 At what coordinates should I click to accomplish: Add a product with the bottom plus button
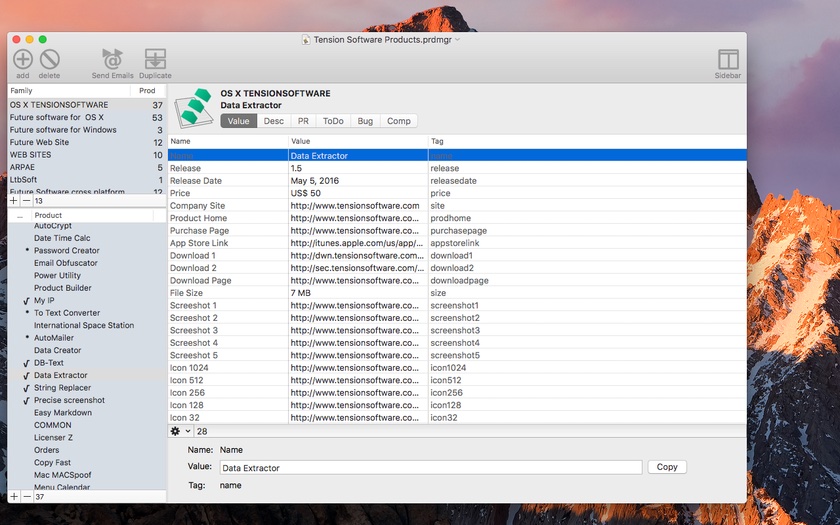14,497
